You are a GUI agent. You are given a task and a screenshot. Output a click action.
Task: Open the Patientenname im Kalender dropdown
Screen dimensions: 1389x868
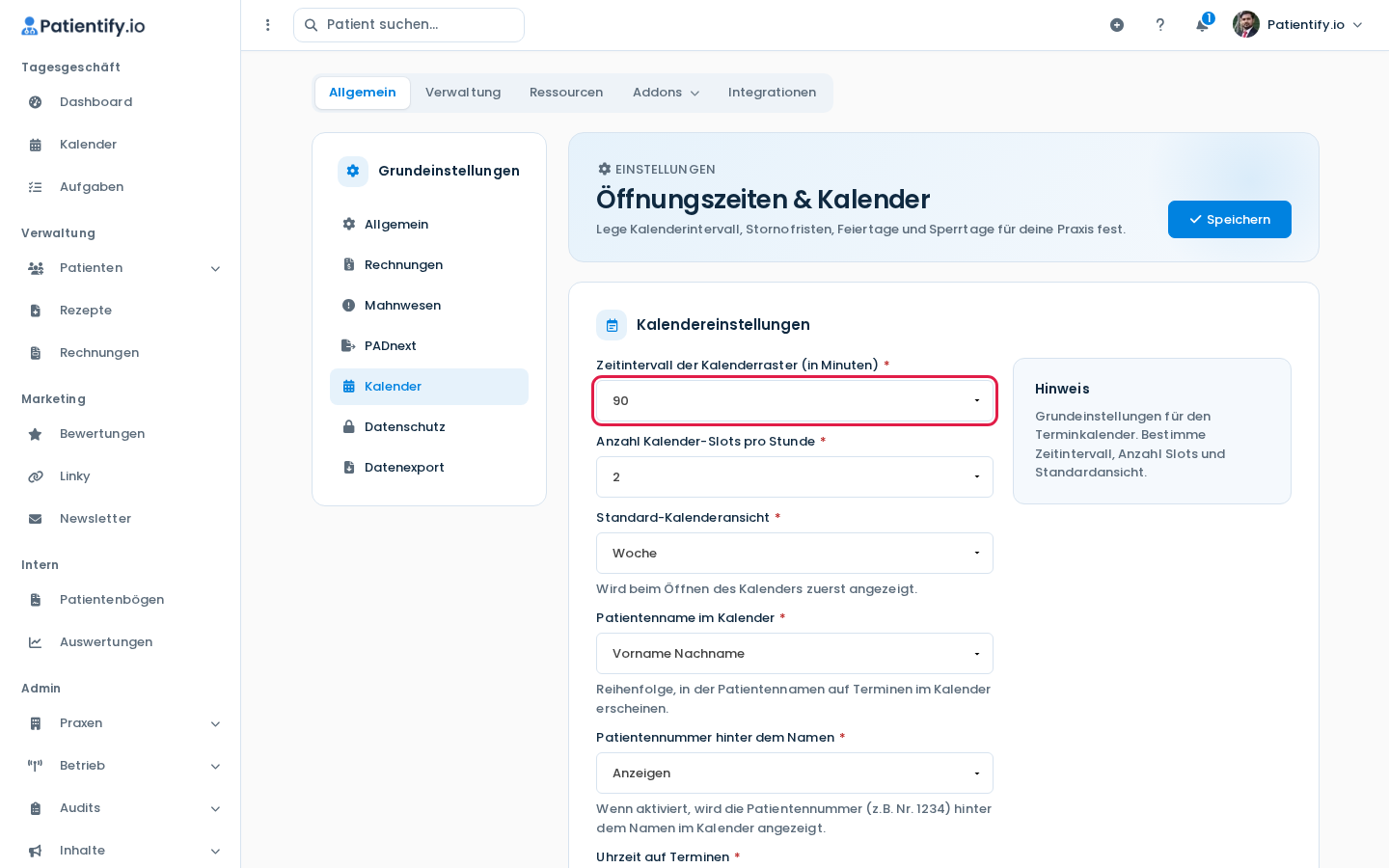pyautogui.click(x=795, y=654)
